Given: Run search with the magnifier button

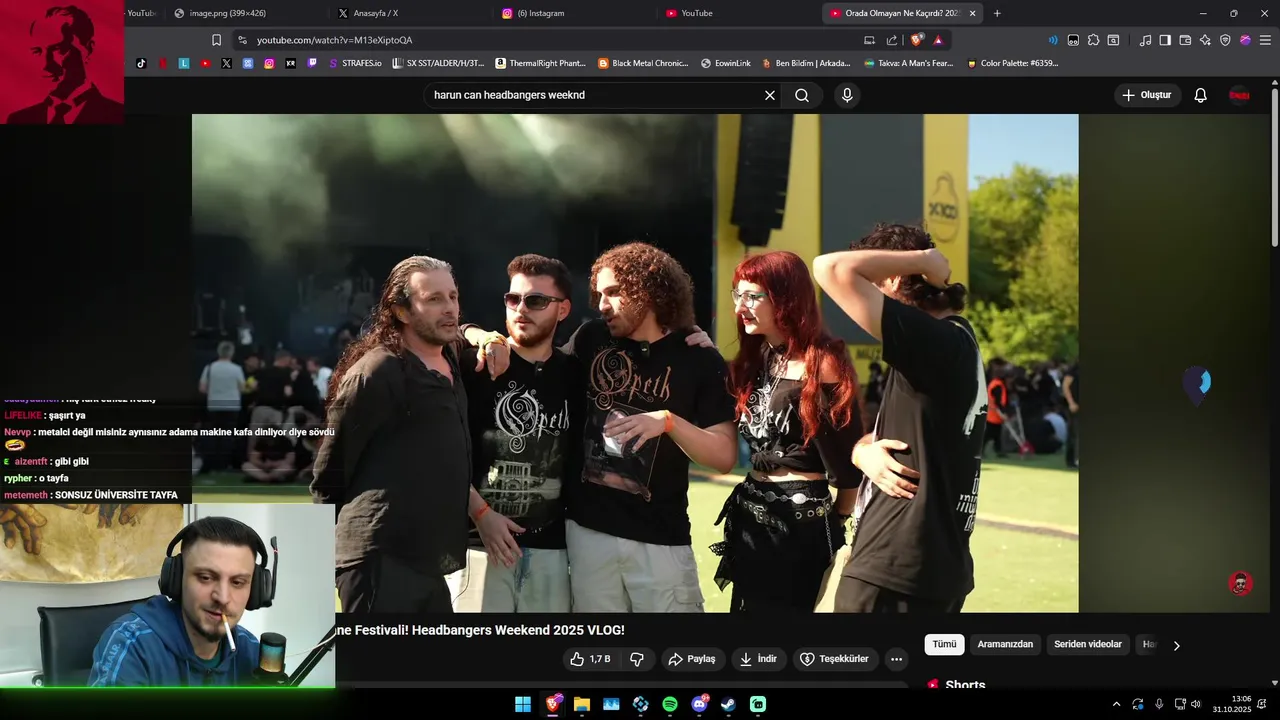Looking at the screenshot, I should 802,95.
